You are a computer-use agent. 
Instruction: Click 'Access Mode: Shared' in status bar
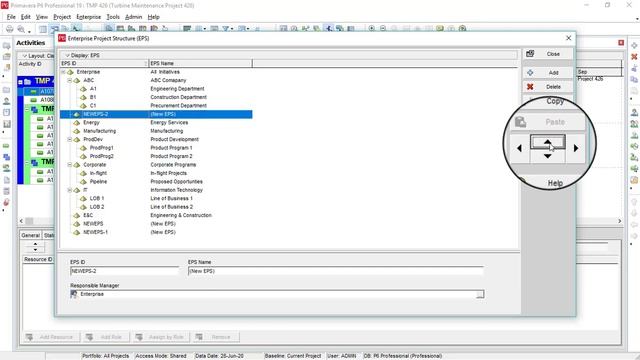point(160,356)
